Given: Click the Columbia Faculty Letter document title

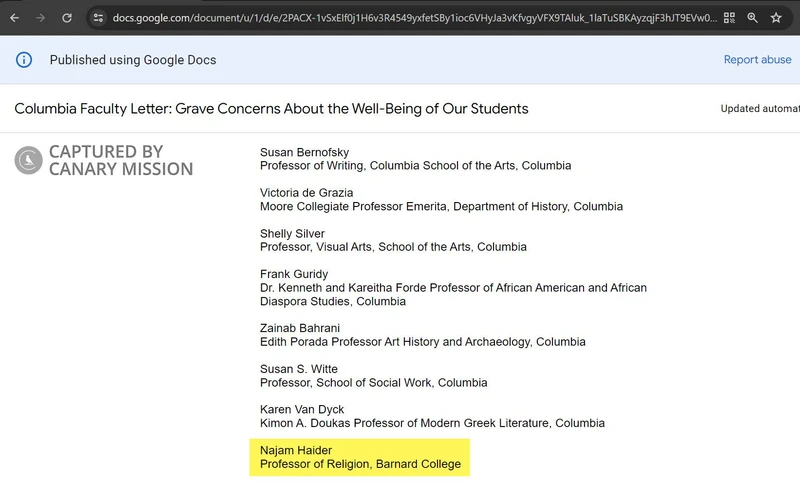Looking at the screenshot, I should click(x=271, y=109).
